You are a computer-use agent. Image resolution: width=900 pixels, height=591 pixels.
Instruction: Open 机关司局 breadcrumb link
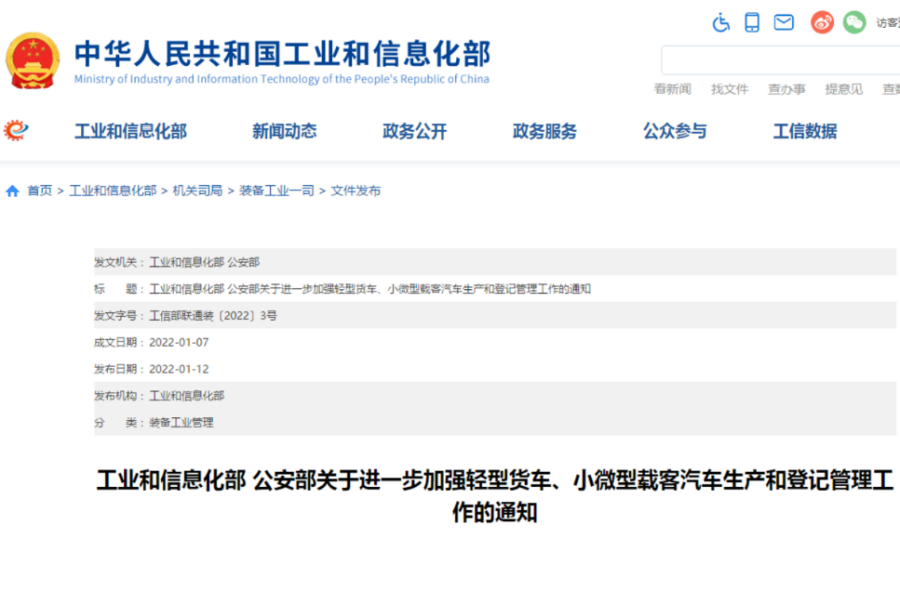pos(197,190)
